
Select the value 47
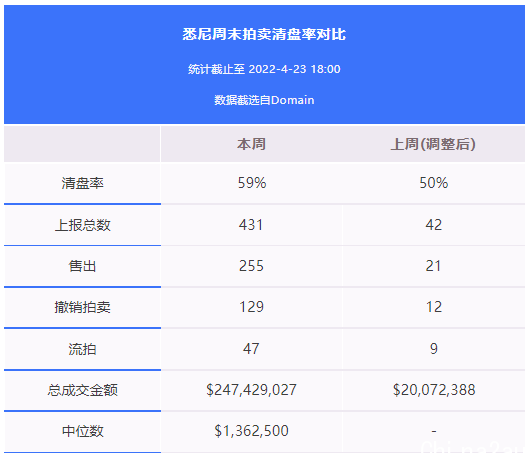click(x=251, y=349)
